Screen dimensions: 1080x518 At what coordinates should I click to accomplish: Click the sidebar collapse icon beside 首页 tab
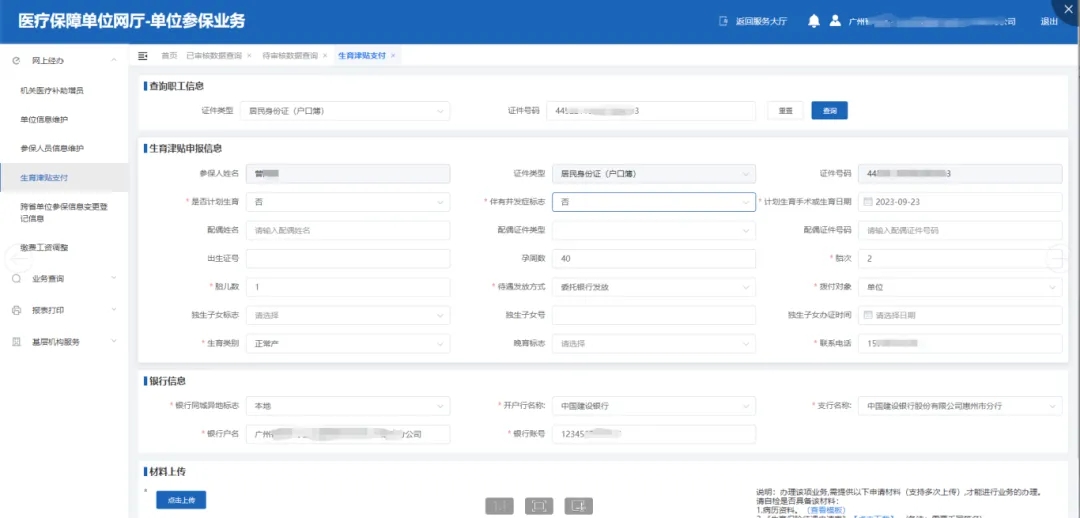coord(143,55)
